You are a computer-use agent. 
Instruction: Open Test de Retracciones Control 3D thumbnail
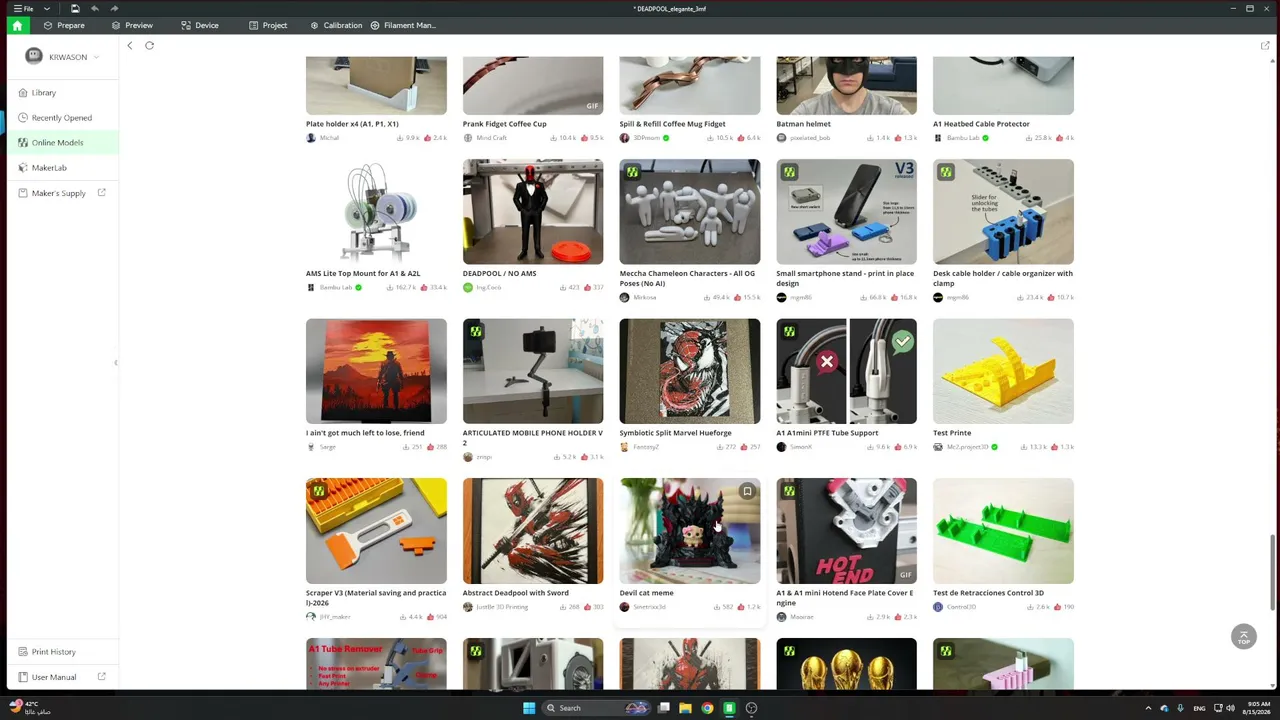click(1003, 531)
